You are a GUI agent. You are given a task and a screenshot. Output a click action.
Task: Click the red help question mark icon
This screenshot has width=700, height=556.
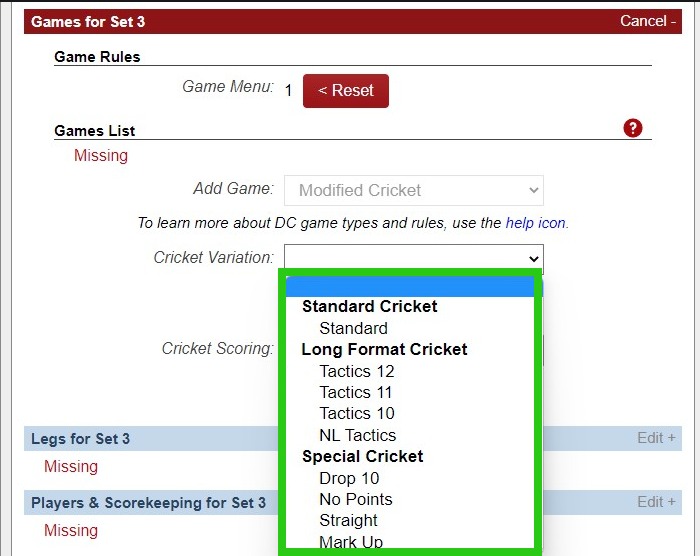click(632, 128)
